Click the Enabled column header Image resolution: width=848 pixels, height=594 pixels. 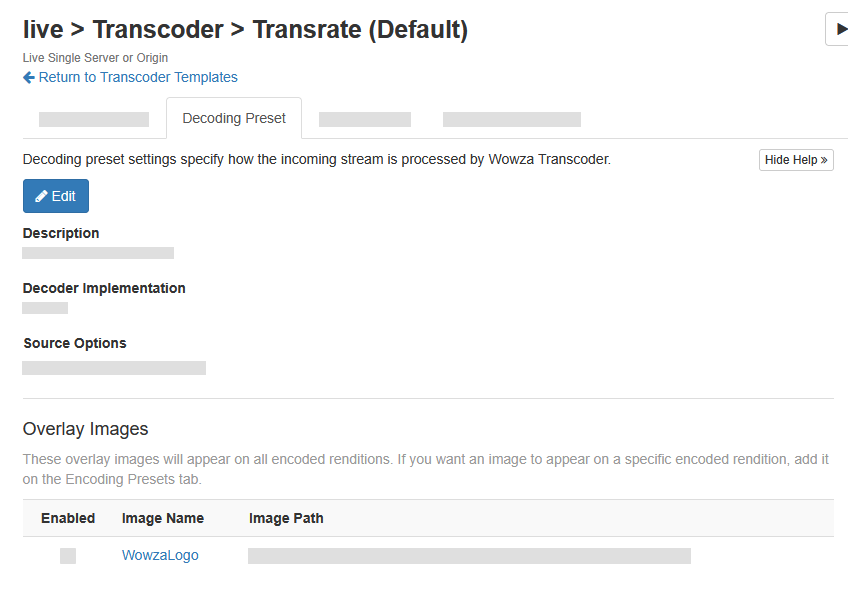pyautogui.click(x=68, y=518)
